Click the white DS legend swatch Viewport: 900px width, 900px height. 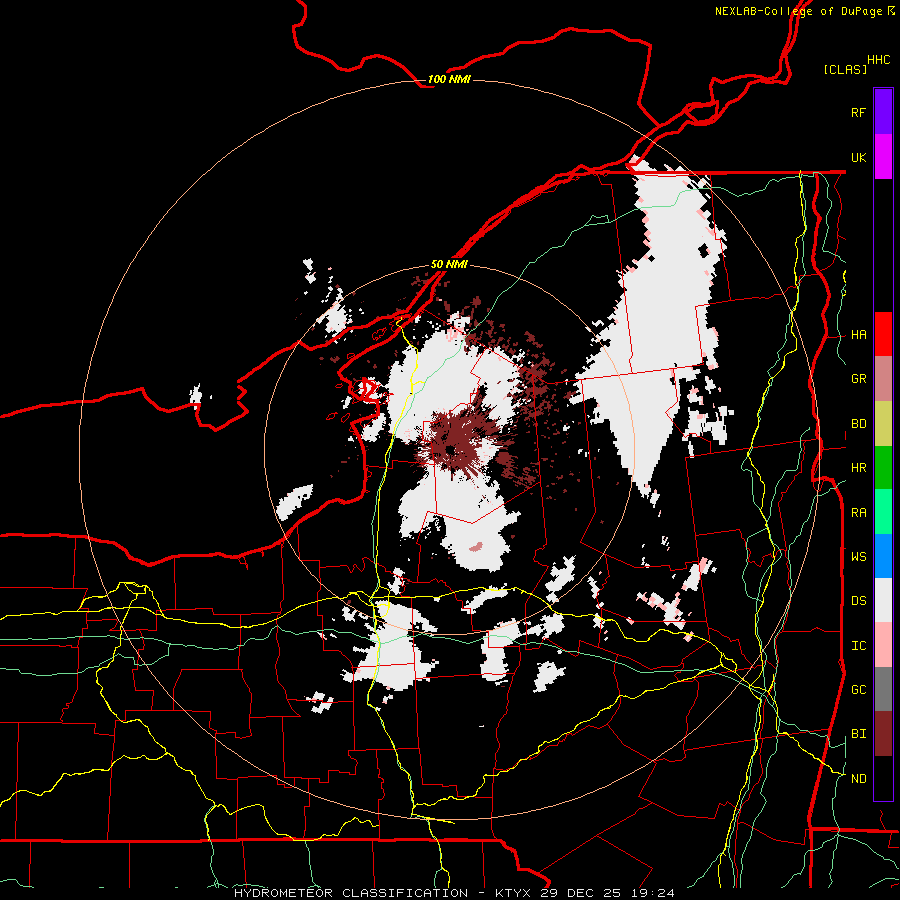pyautogui.click(x=883, y=600)
